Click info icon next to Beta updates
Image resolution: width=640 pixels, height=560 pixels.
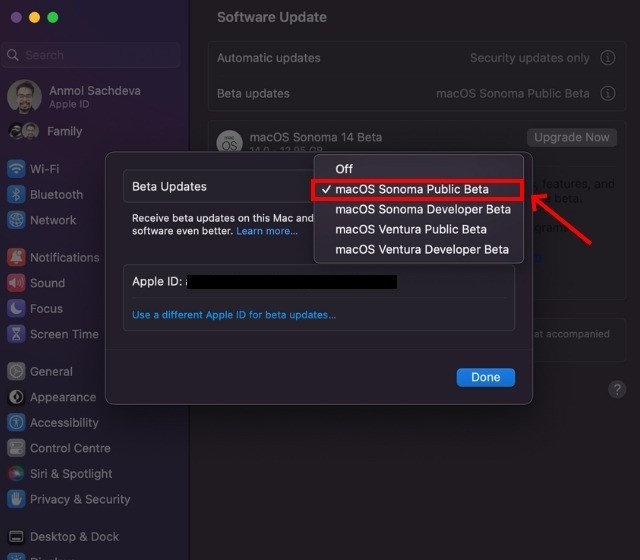[607, 93]
